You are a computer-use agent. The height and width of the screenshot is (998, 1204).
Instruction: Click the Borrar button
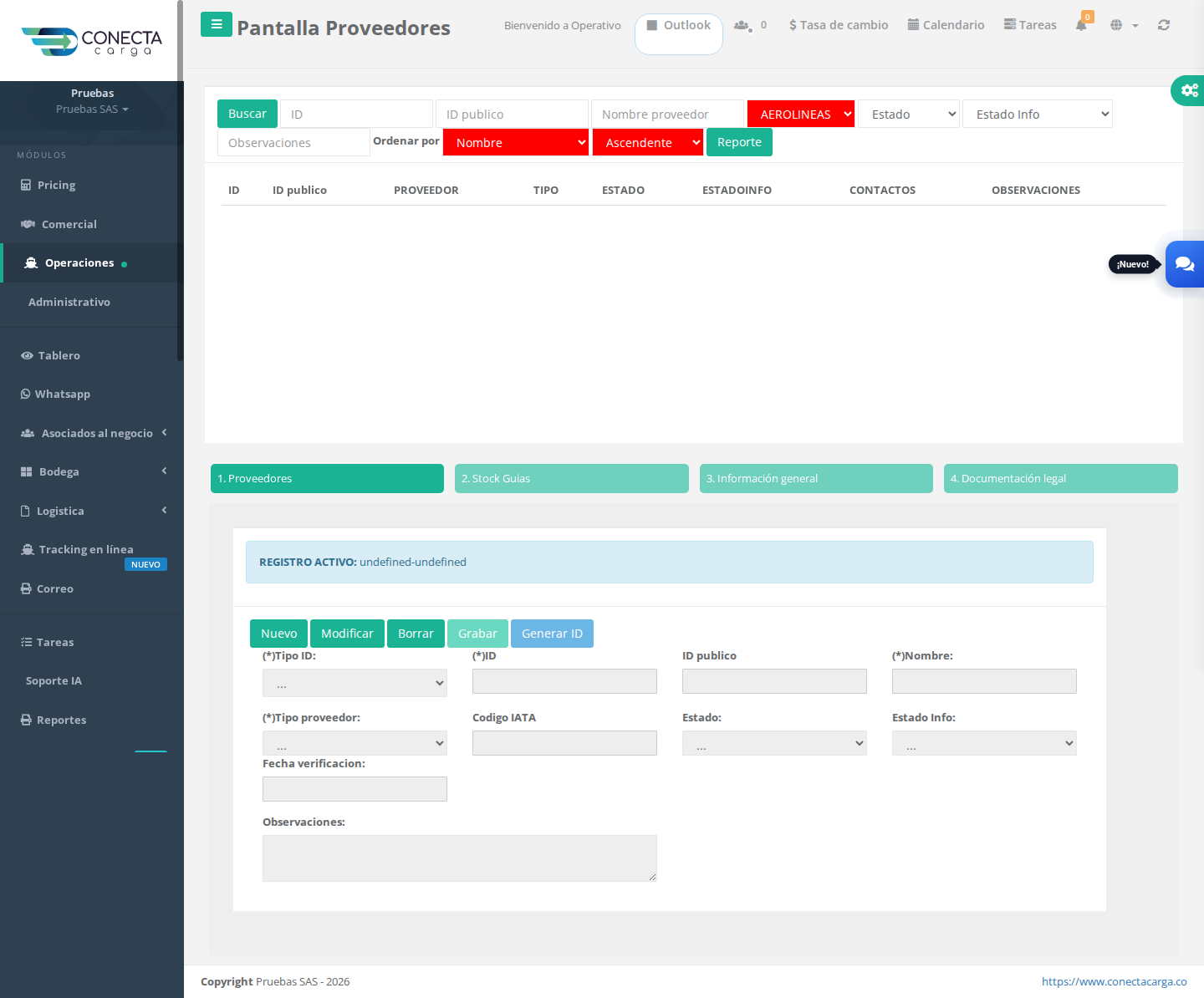pyautogui.click(x=416, y=634)
